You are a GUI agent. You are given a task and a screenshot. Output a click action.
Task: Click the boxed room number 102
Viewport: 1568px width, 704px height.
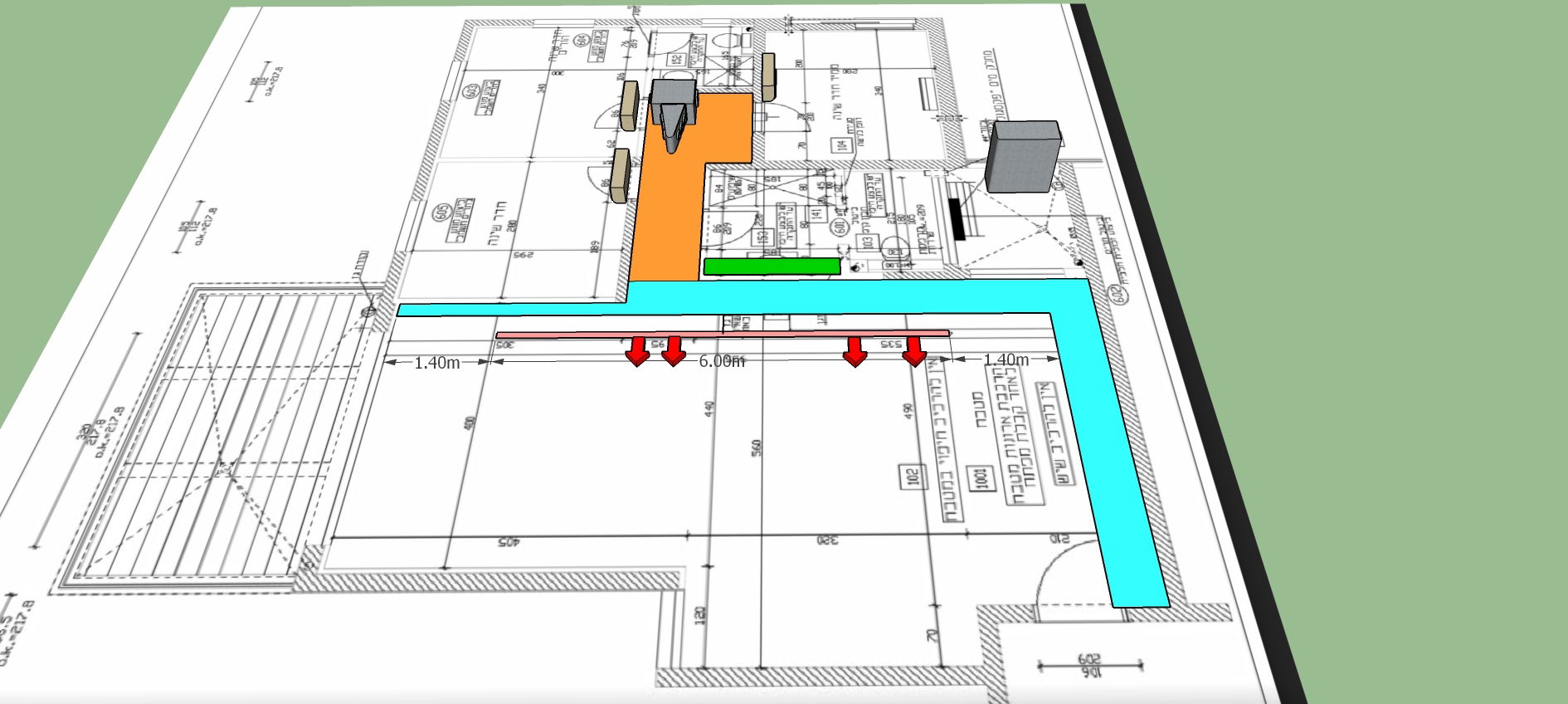912,477
